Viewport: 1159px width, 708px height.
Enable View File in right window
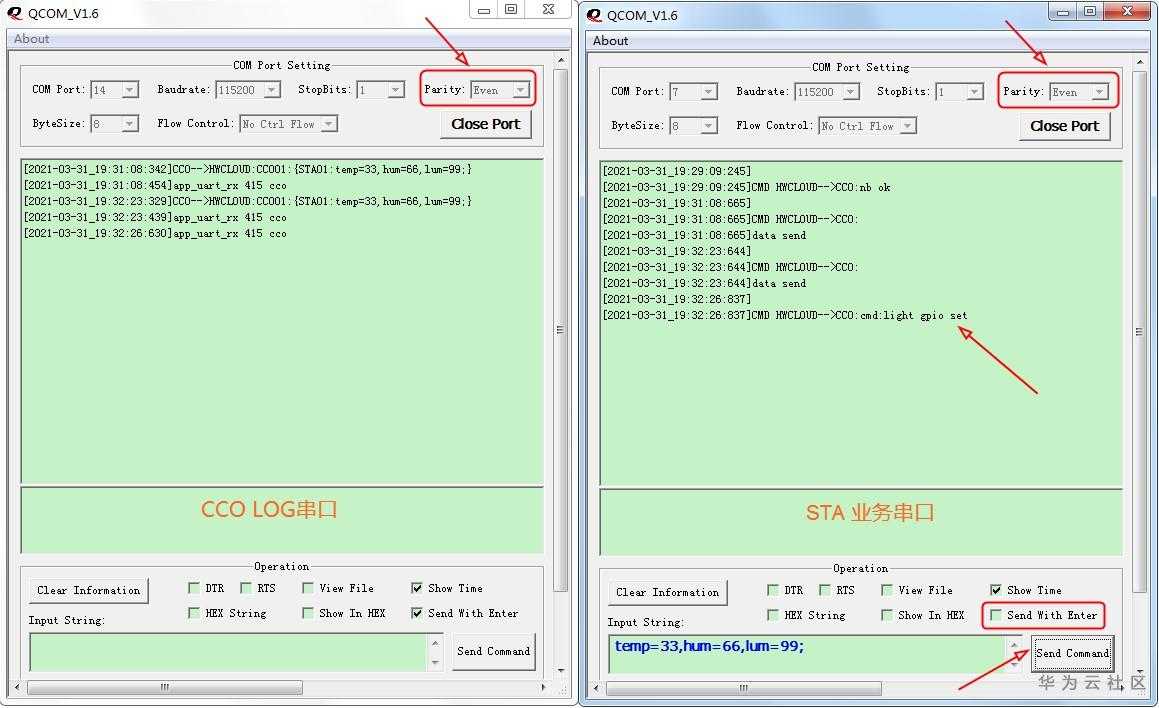pyautogui.click(x=886, y=590)
